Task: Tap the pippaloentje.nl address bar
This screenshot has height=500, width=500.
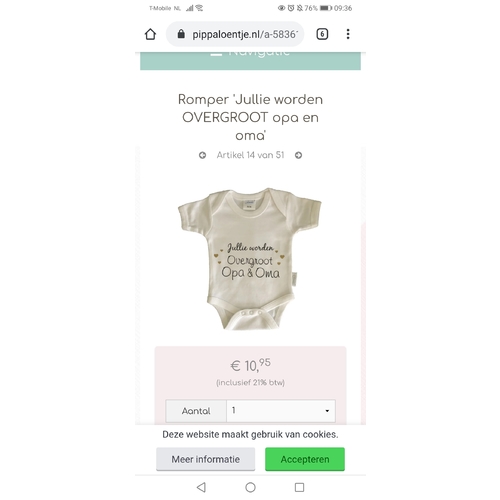Action: pos(235,34)
